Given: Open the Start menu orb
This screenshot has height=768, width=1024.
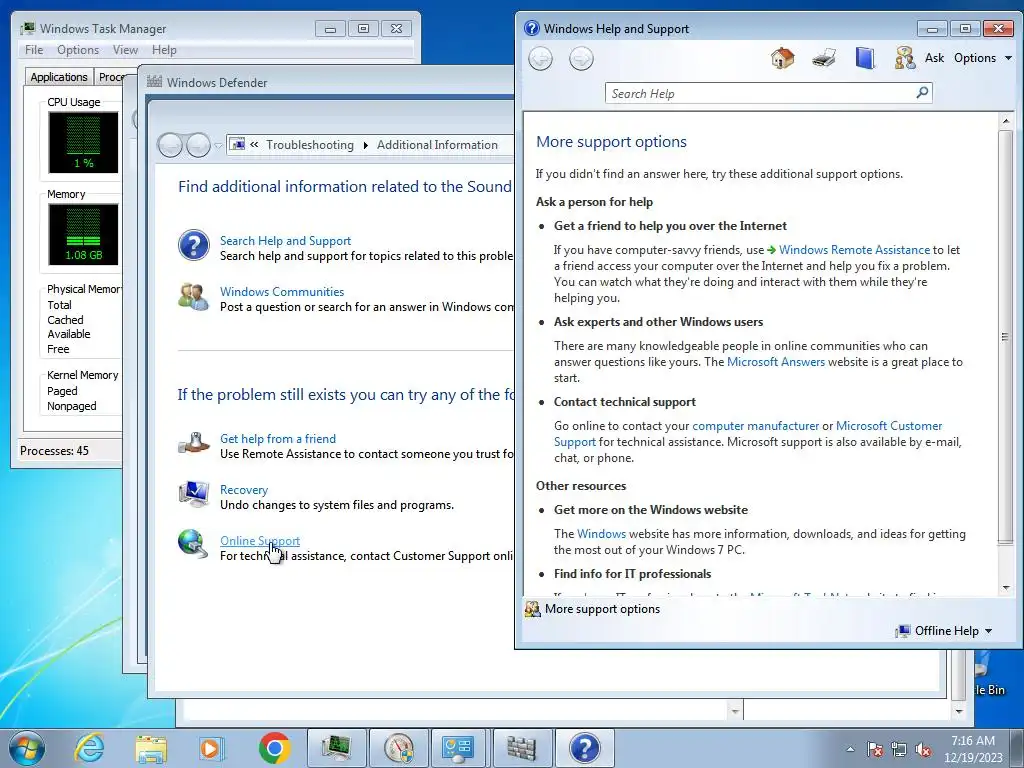Looking at the screenshot, I should [x=27, y=748].
